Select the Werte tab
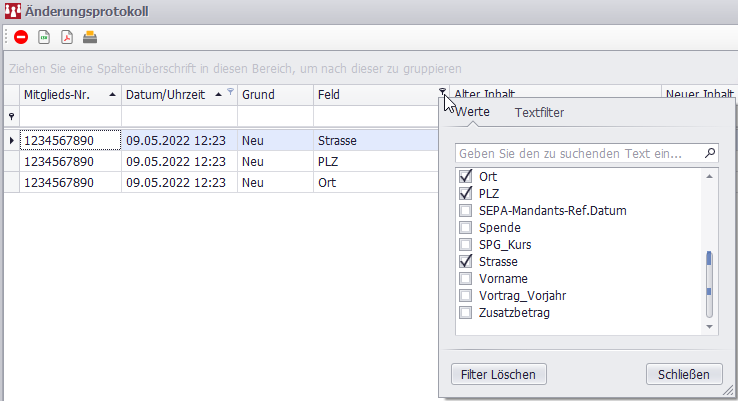This screenshot has width=738, height=401. pos(472,113)
